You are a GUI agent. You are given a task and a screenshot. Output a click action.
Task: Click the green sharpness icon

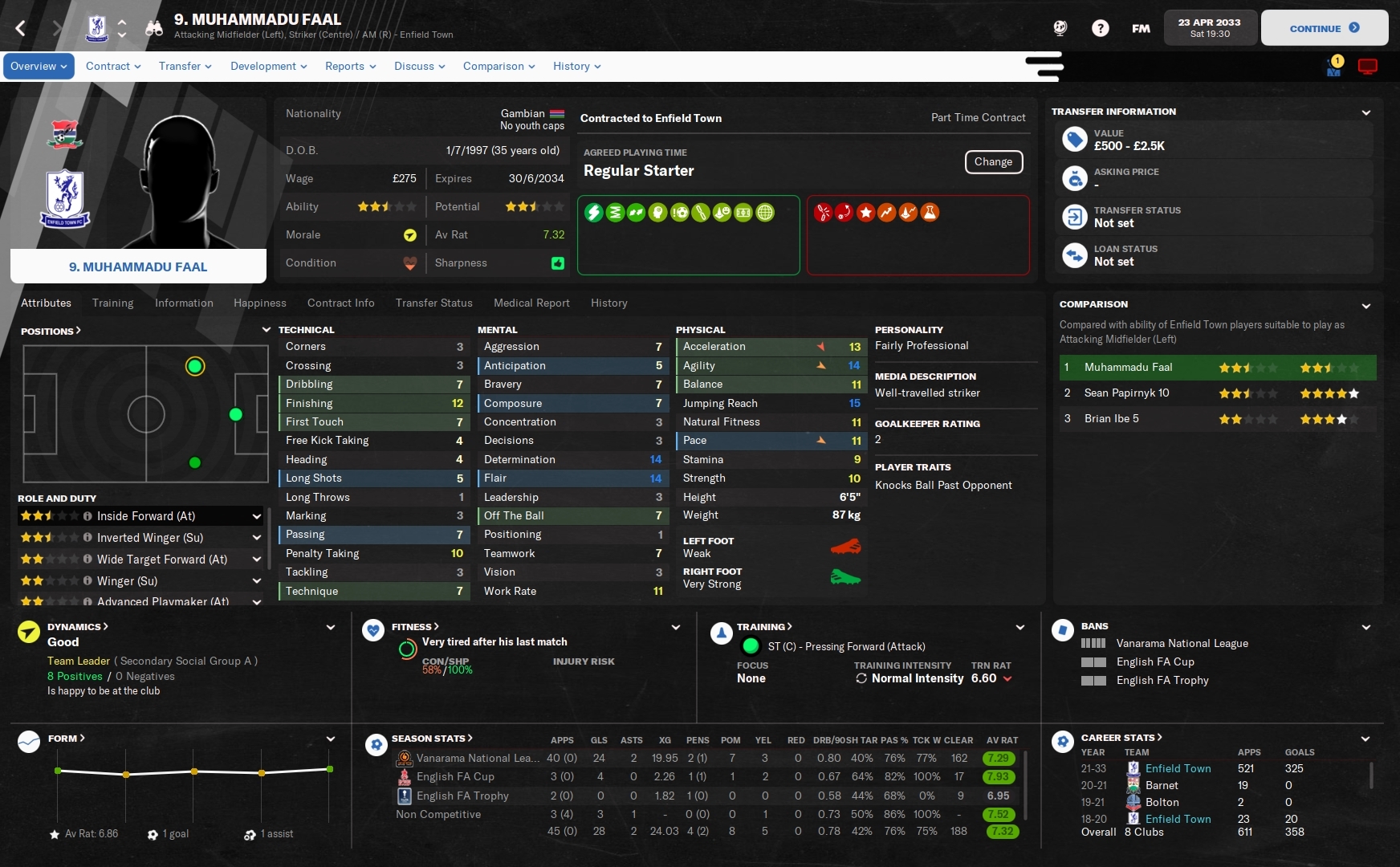558,263
